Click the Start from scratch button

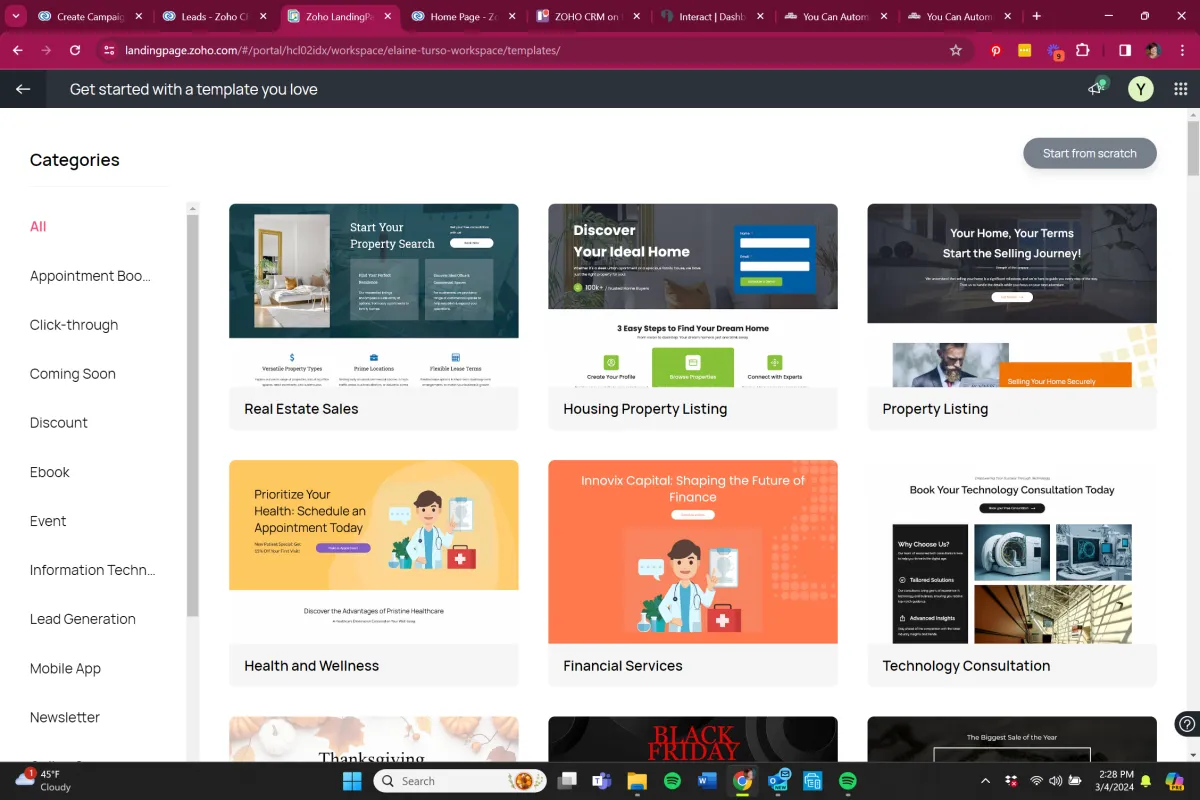click(1090, 153)
